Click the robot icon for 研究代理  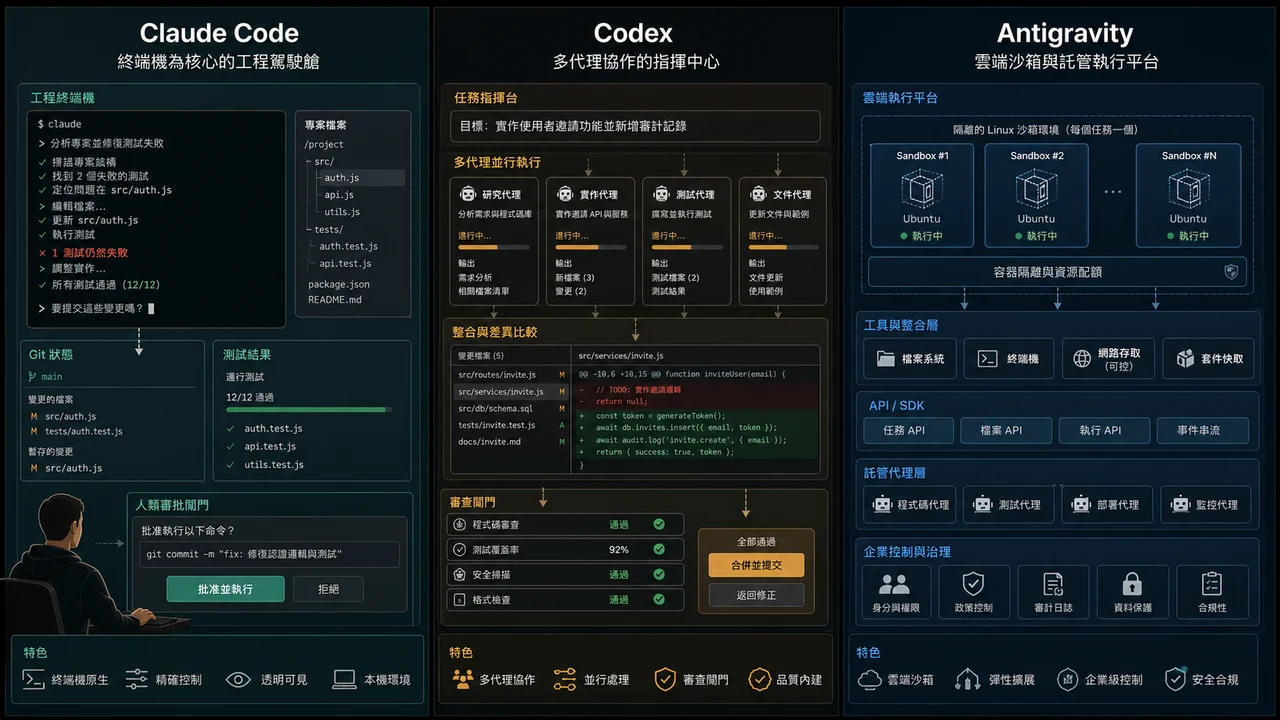pos(467,194)
